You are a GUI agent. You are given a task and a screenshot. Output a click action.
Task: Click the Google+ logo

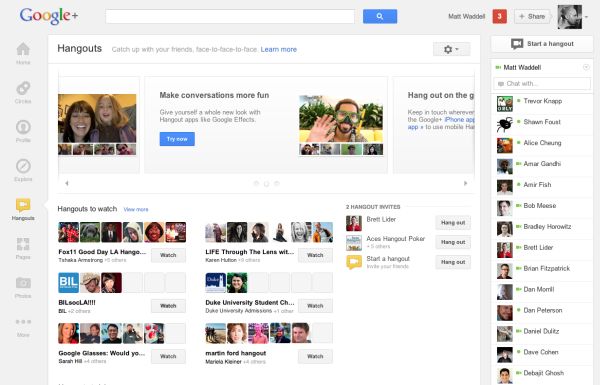(49, 16)
